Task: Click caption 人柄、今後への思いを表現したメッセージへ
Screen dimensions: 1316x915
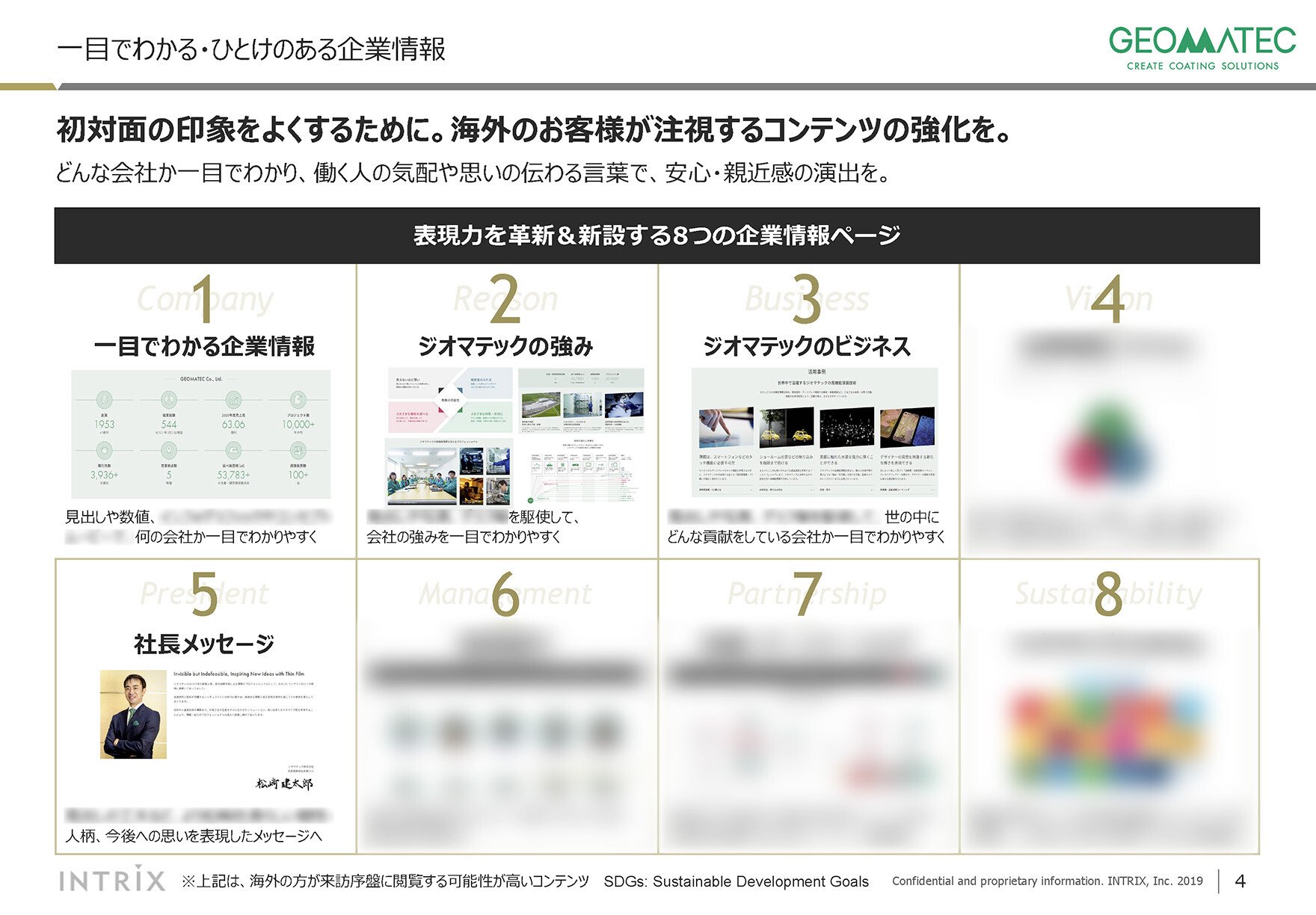Action: tap(193, 836)
